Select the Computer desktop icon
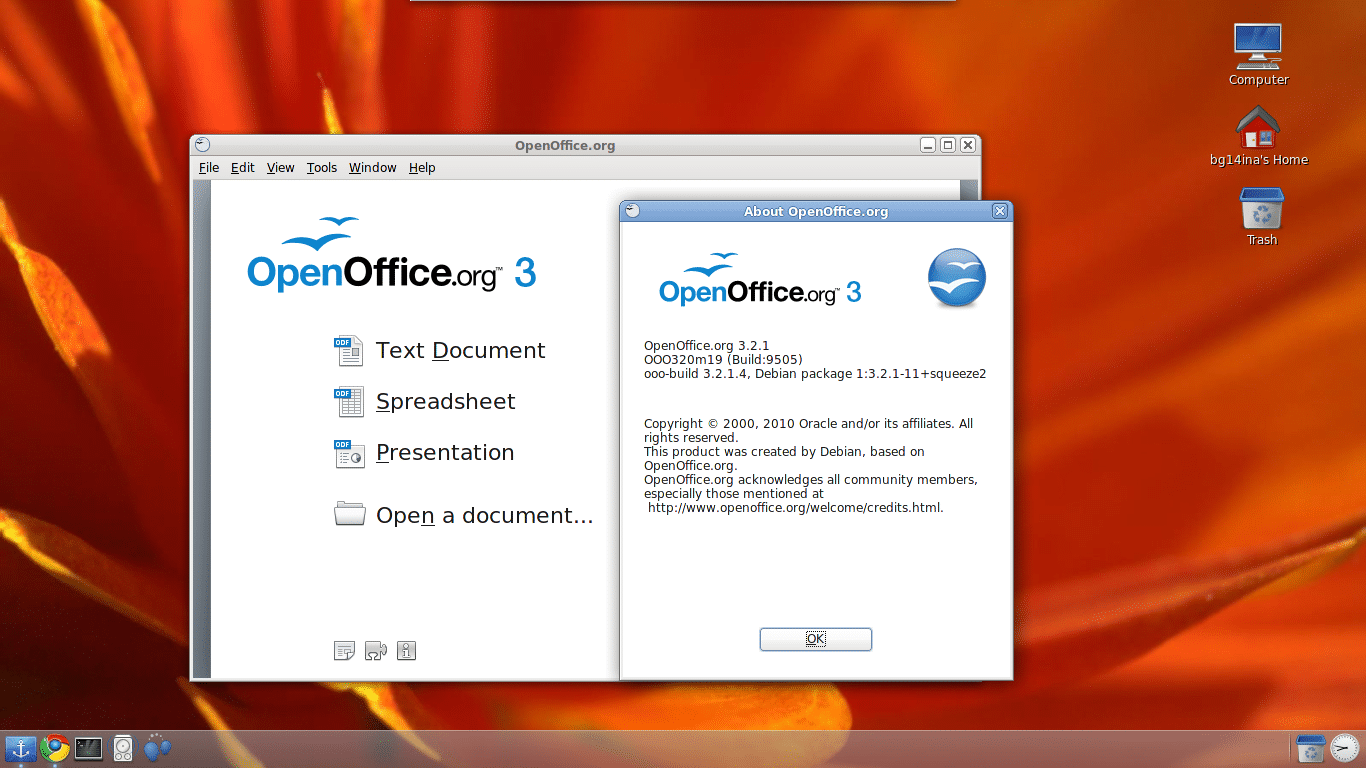Image resolution: width=1366 pixels, height=768 pixels. (1258, 54)
